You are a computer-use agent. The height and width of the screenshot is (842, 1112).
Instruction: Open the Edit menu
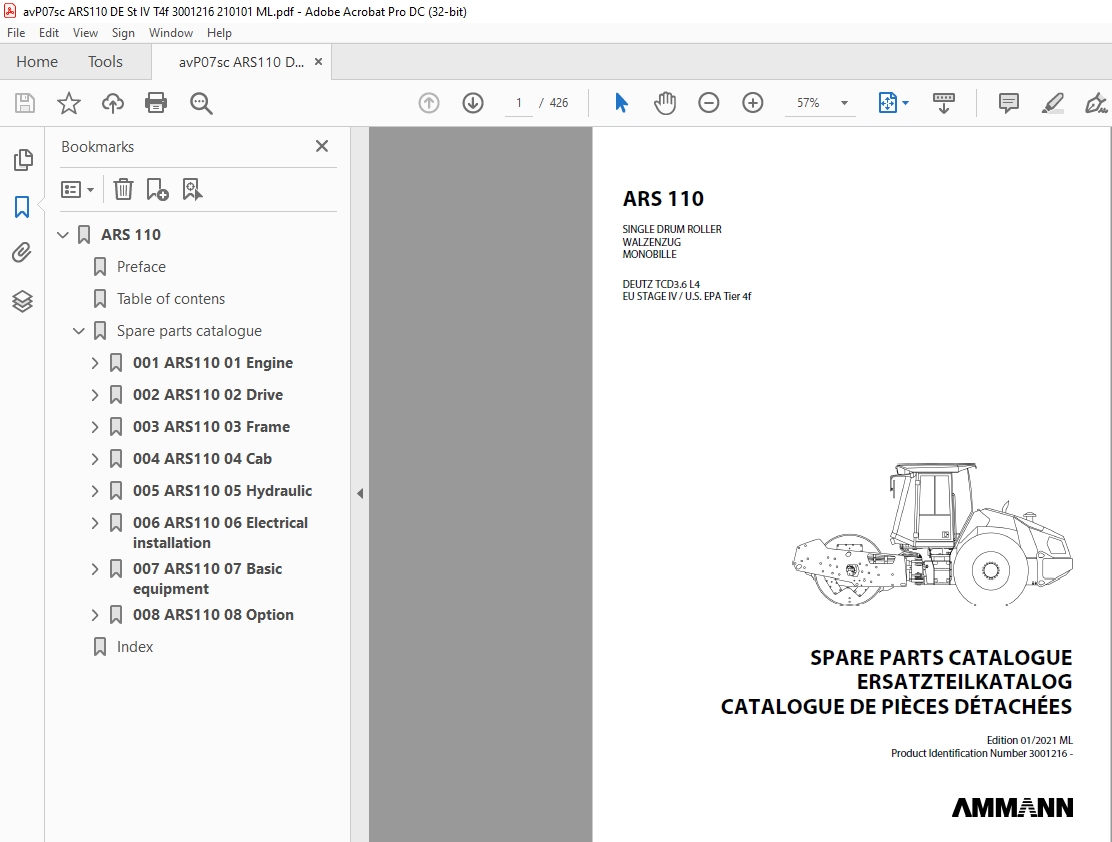49,33
